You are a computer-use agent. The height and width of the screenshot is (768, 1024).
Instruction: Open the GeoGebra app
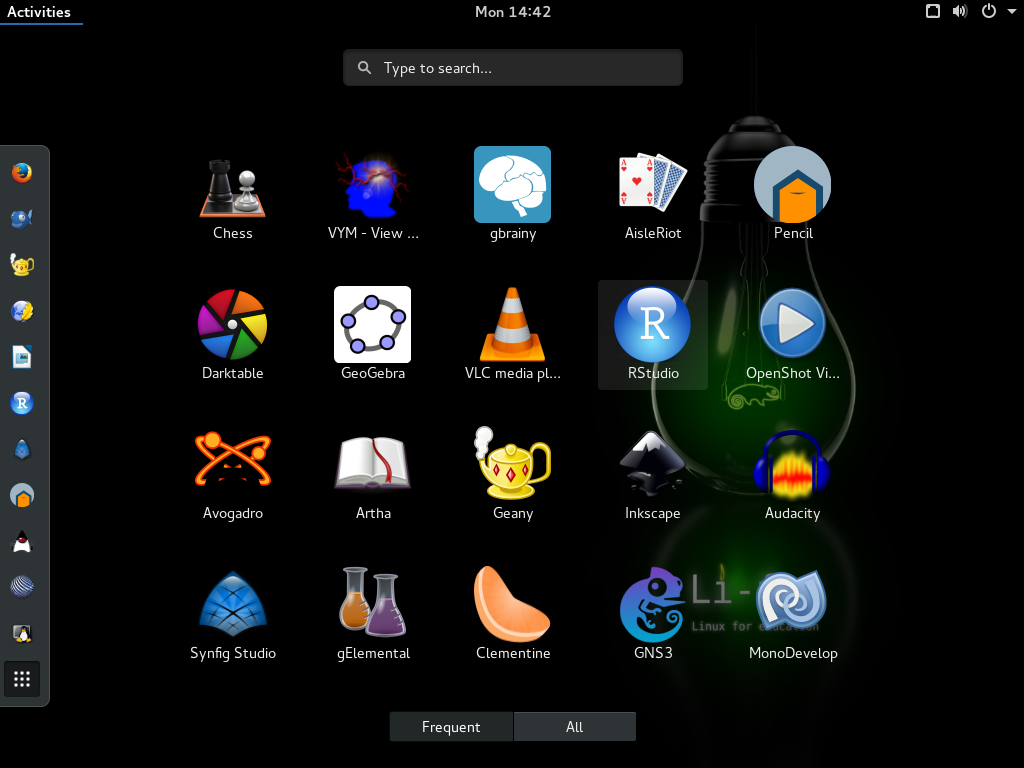tap(372, 326)
